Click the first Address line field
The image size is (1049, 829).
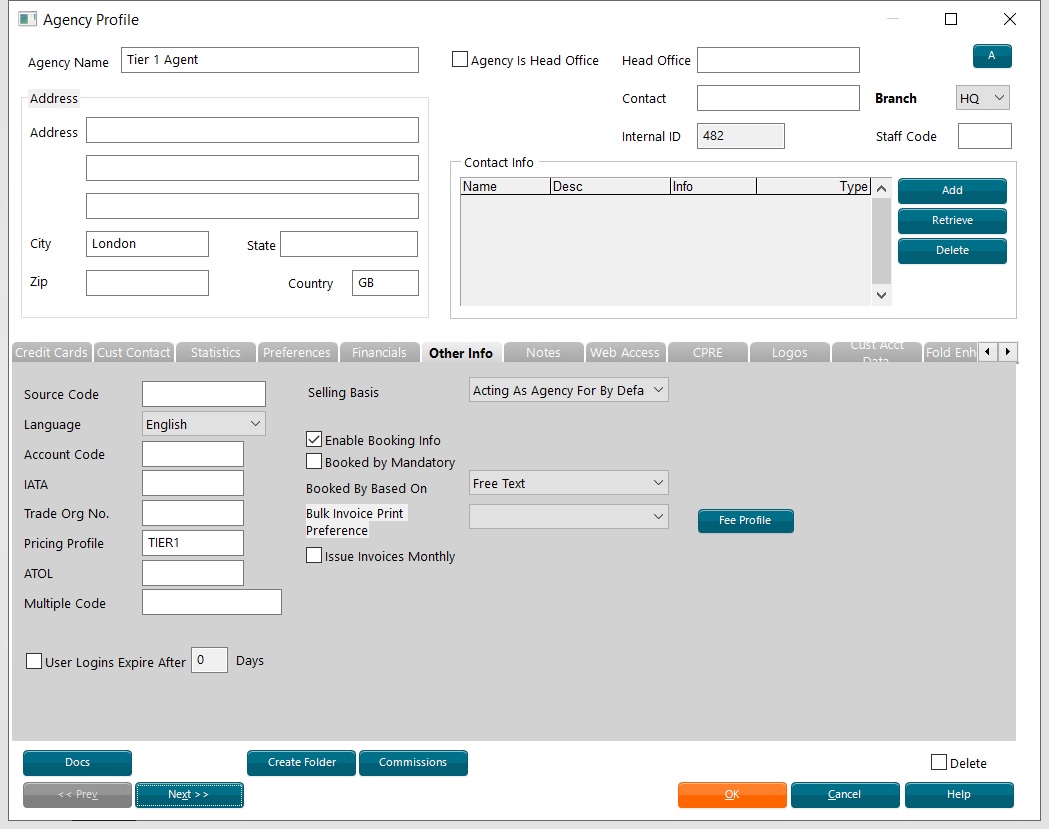coord(252,130)
